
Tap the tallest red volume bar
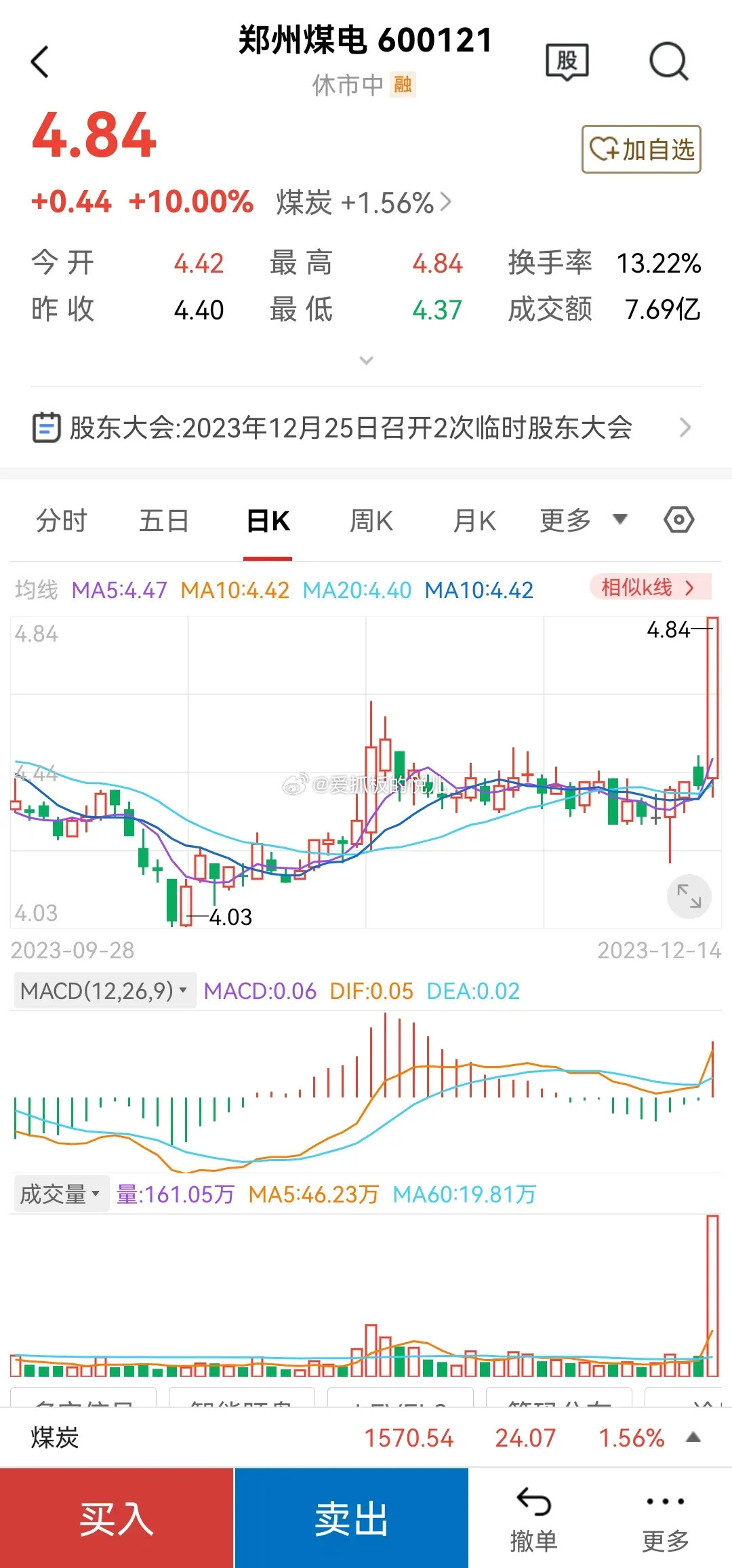(712, 1295)
